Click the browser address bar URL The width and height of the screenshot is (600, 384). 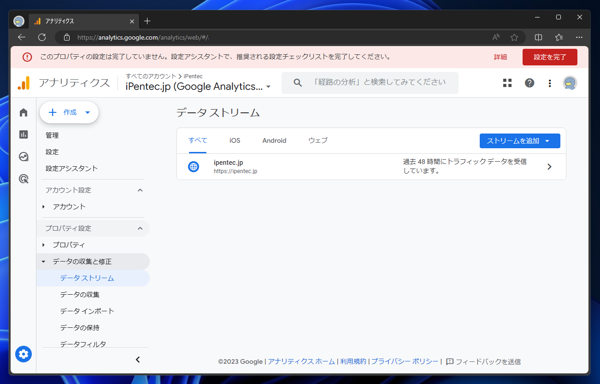pyautogui.click(x=143, y=37)
